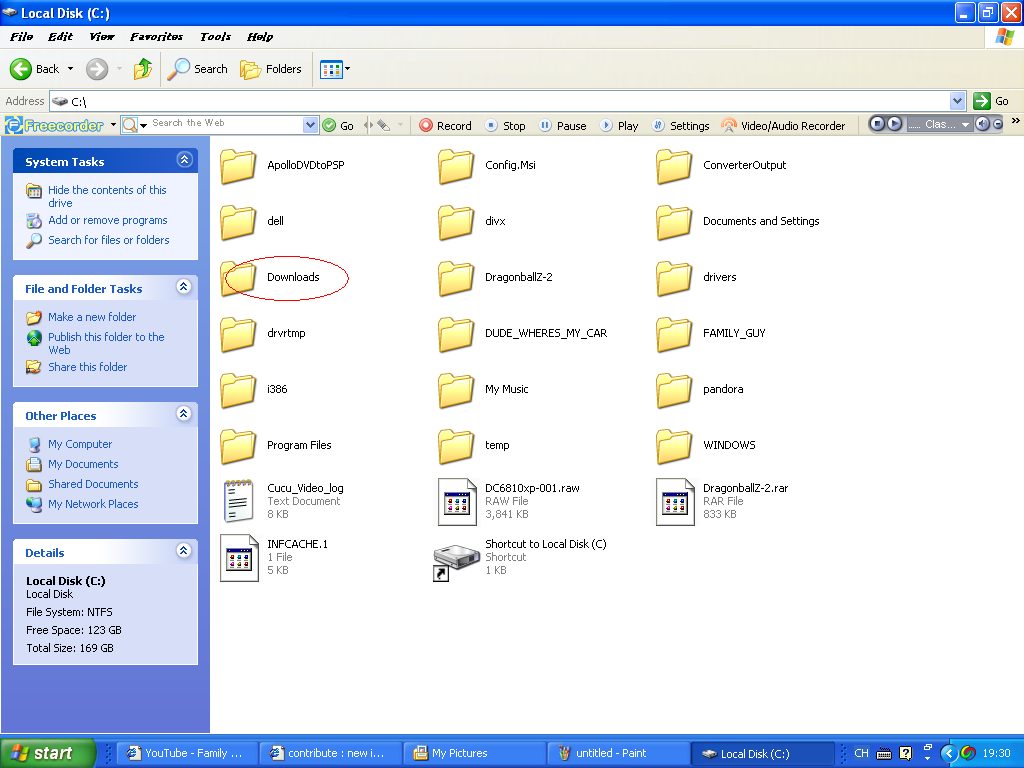
Task: Open the Search pane from the toolbar
Action: click(x=198, y=69)
